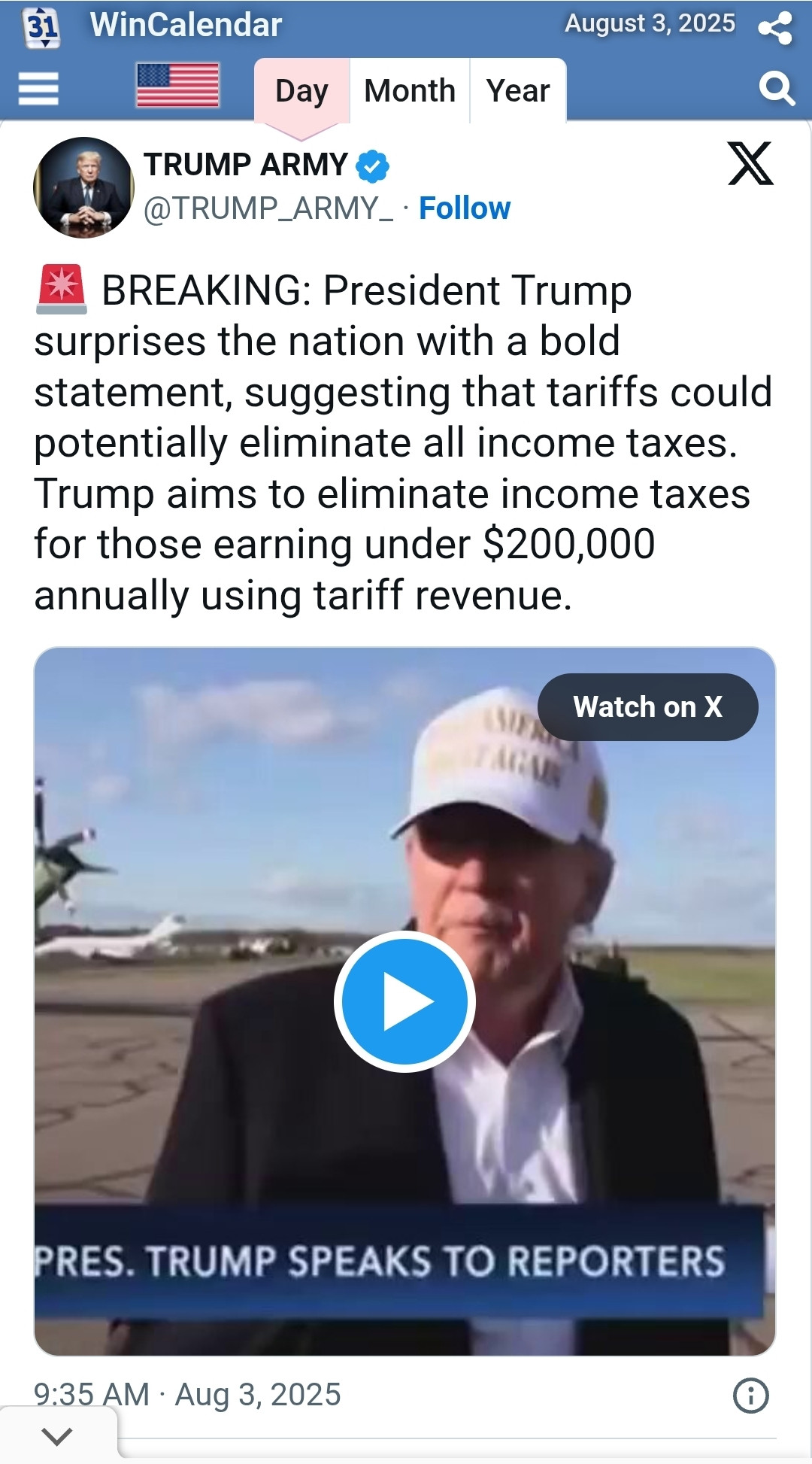This screenshot has width=812, height=1464.
Task: Tap the share icon
Action: coord(775,28)
